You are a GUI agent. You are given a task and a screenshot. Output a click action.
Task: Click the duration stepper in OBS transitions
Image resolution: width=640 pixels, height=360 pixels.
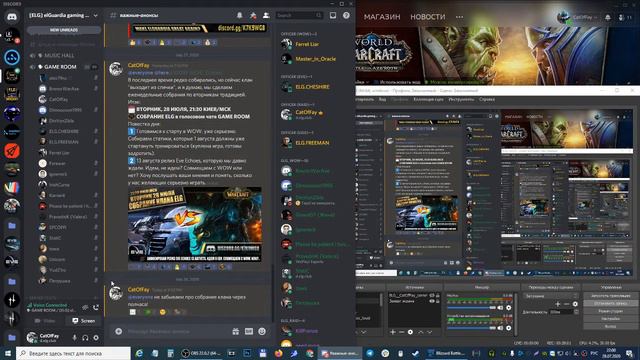pyautogui.click(x=576, y=312)
